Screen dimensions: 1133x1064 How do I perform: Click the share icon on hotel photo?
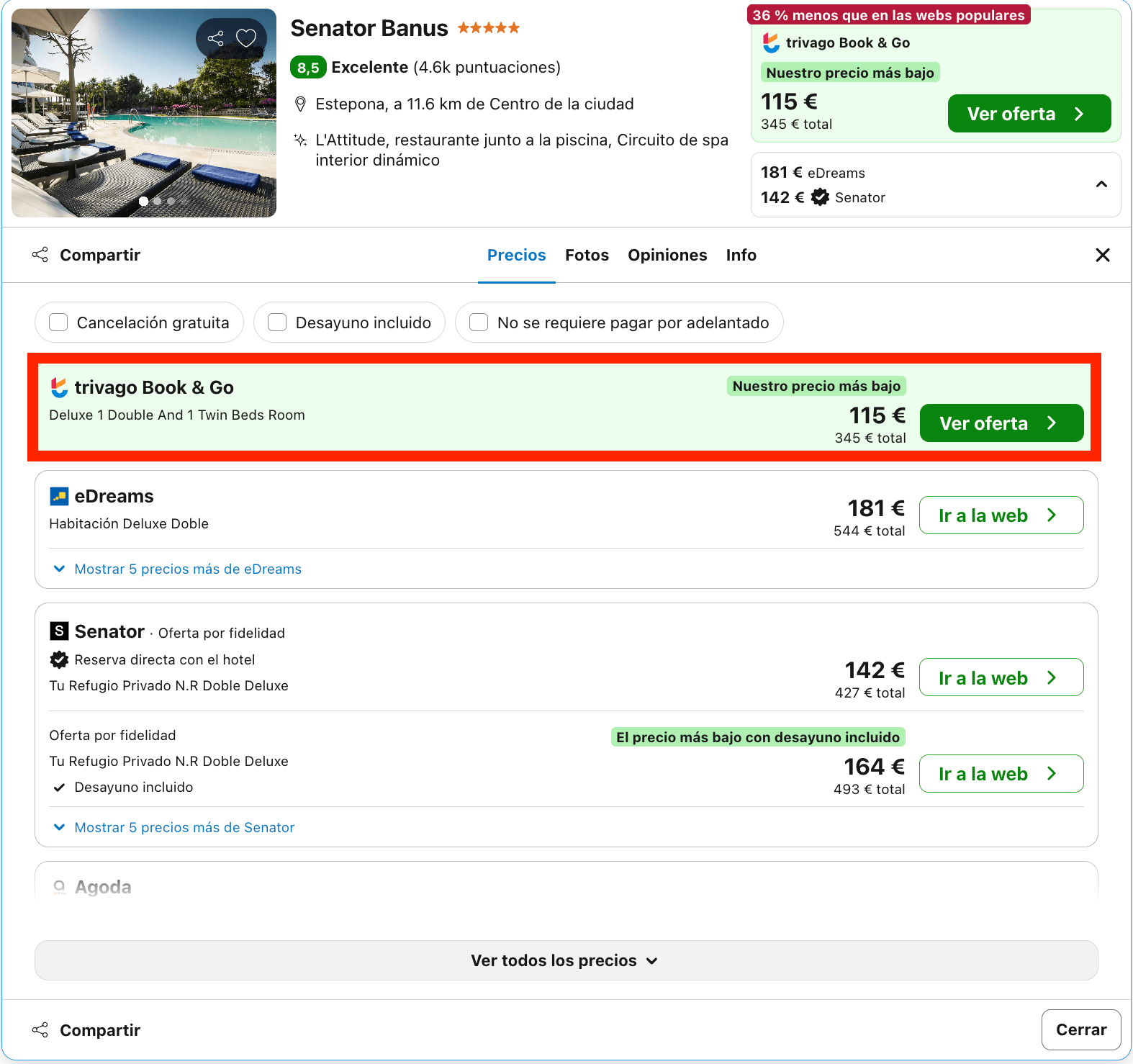(215, 38)
